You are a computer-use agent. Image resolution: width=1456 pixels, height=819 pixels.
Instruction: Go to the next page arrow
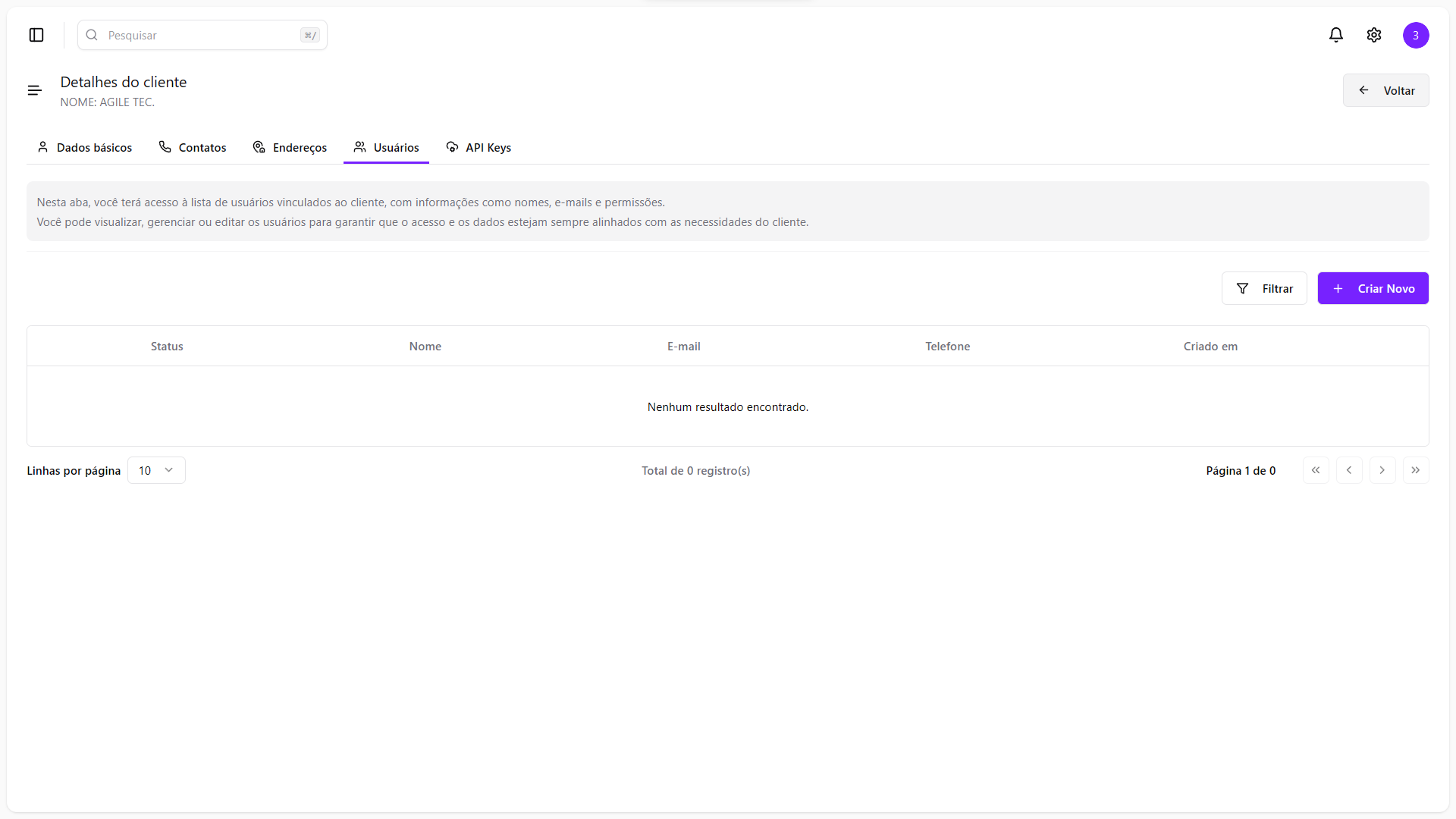(1382, 470)
